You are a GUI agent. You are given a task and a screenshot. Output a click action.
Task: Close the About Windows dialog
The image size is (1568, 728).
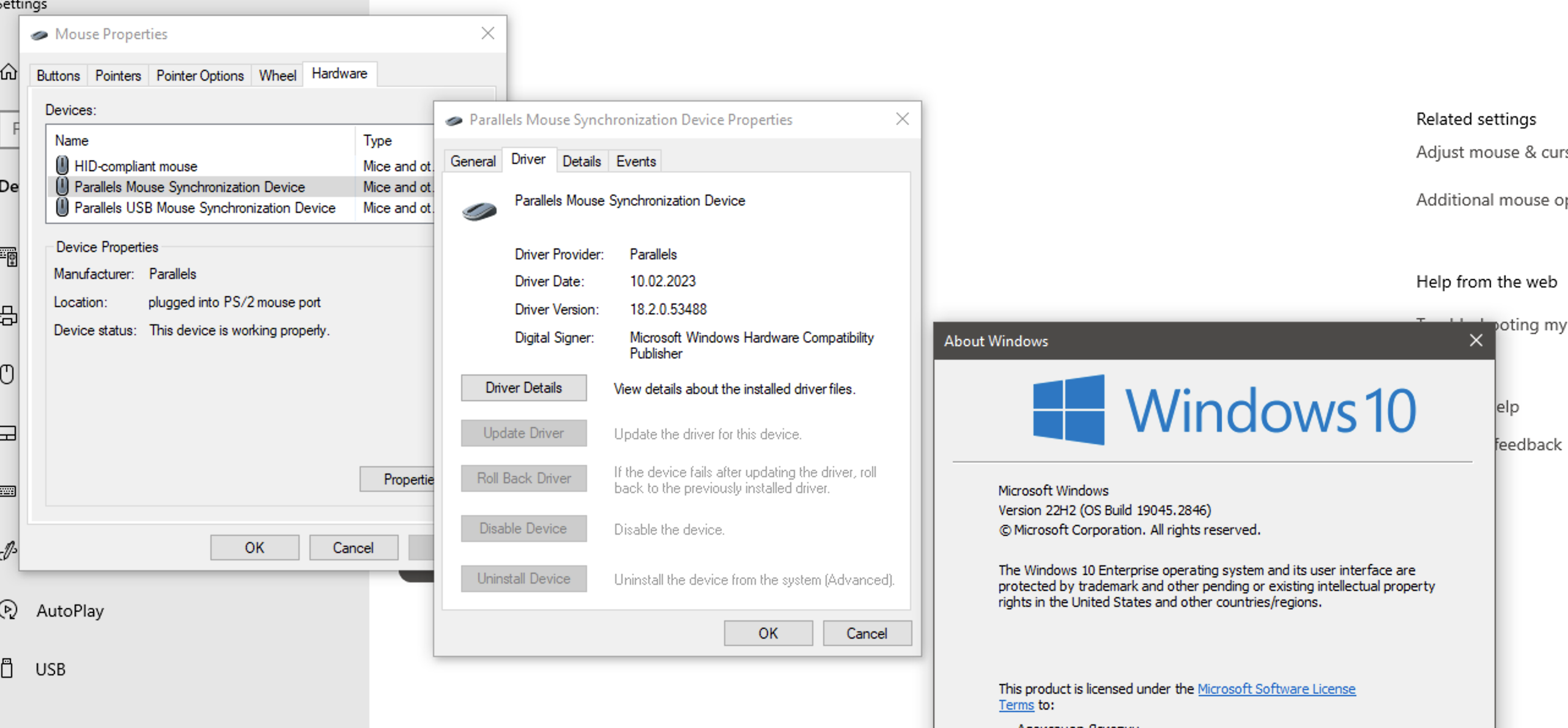(1476, 340)
